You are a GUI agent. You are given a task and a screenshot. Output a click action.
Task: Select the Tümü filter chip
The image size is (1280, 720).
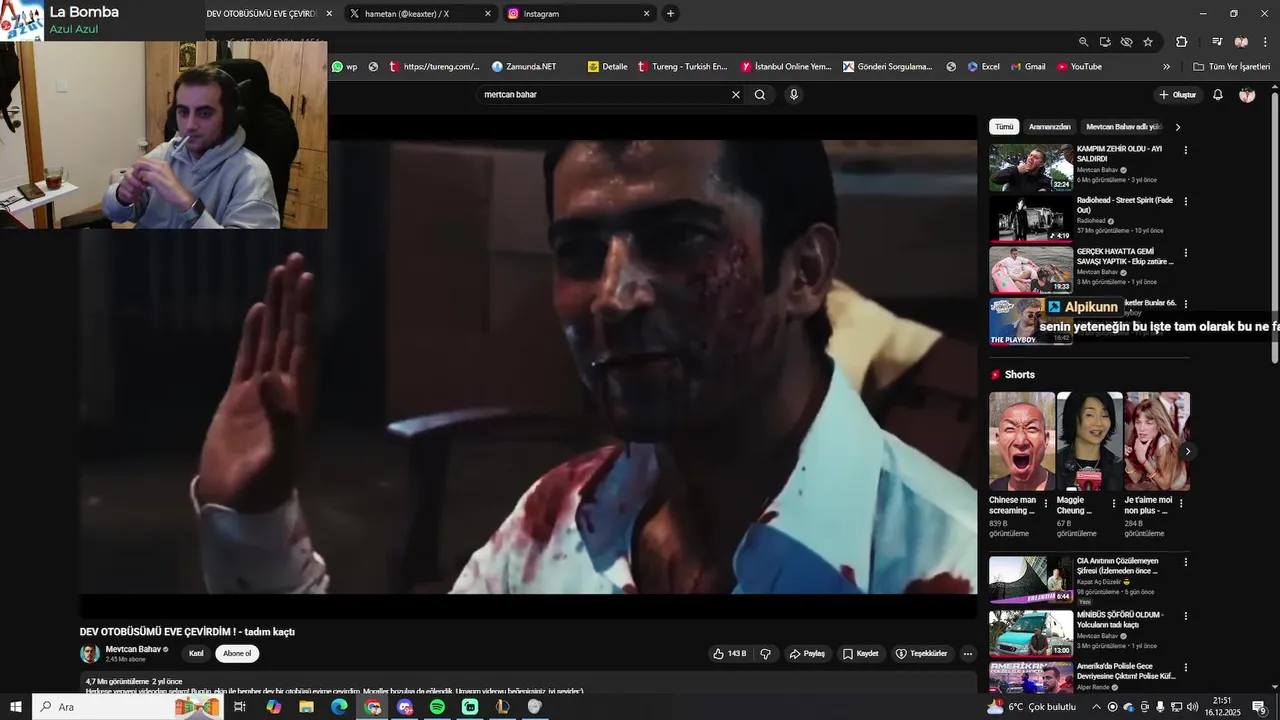pos(1004,127)
